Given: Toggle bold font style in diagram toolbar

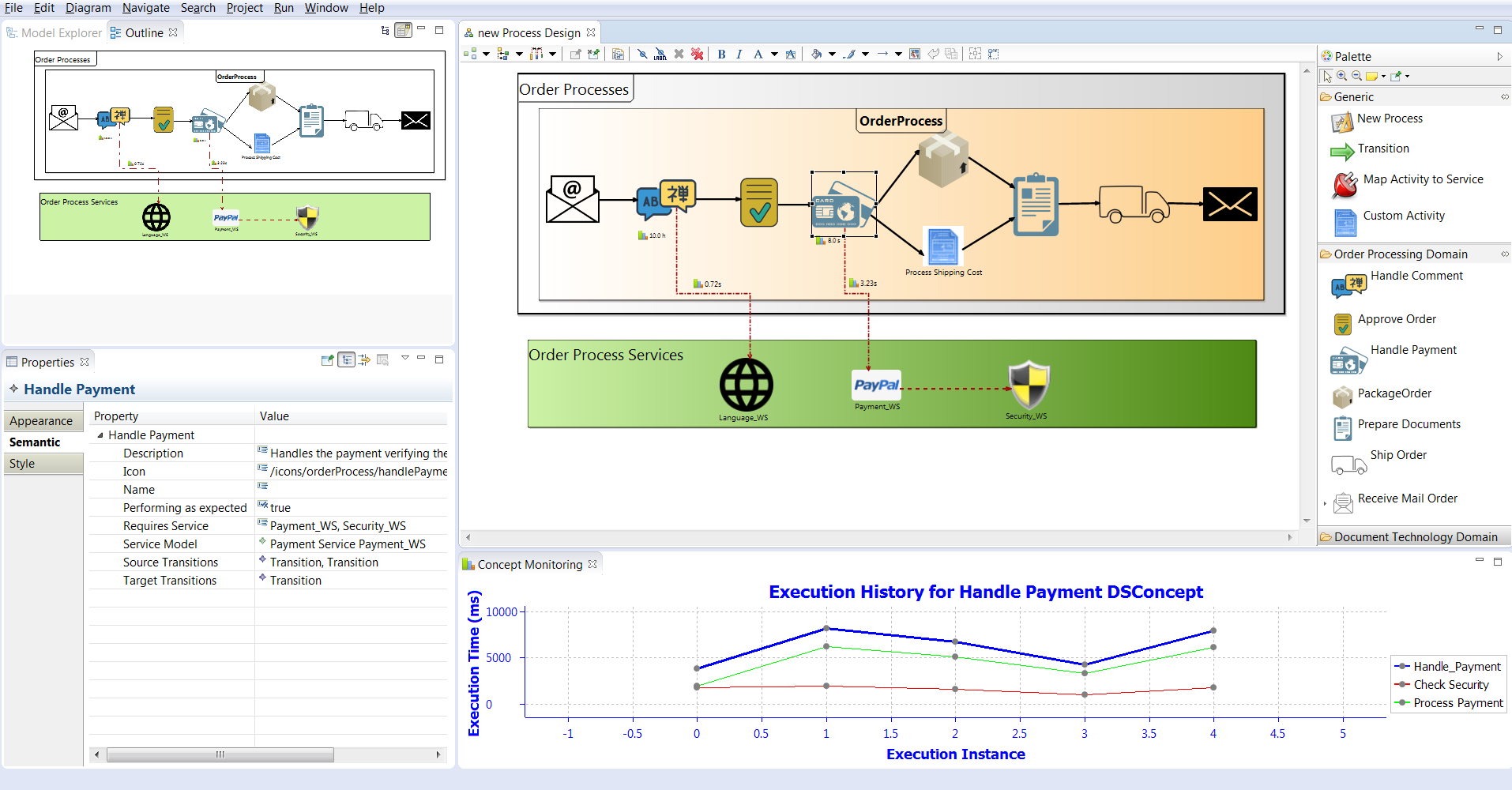Looking at the screenshot, I should [x=721, y=54].
